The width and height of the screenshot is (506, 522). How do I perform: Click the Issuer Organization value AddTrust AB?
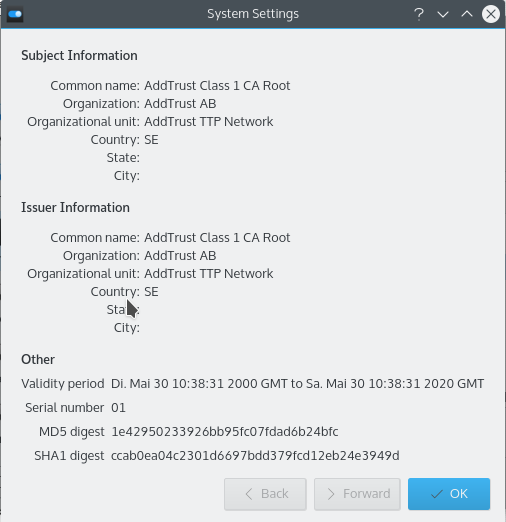click(x=180, y=256)
